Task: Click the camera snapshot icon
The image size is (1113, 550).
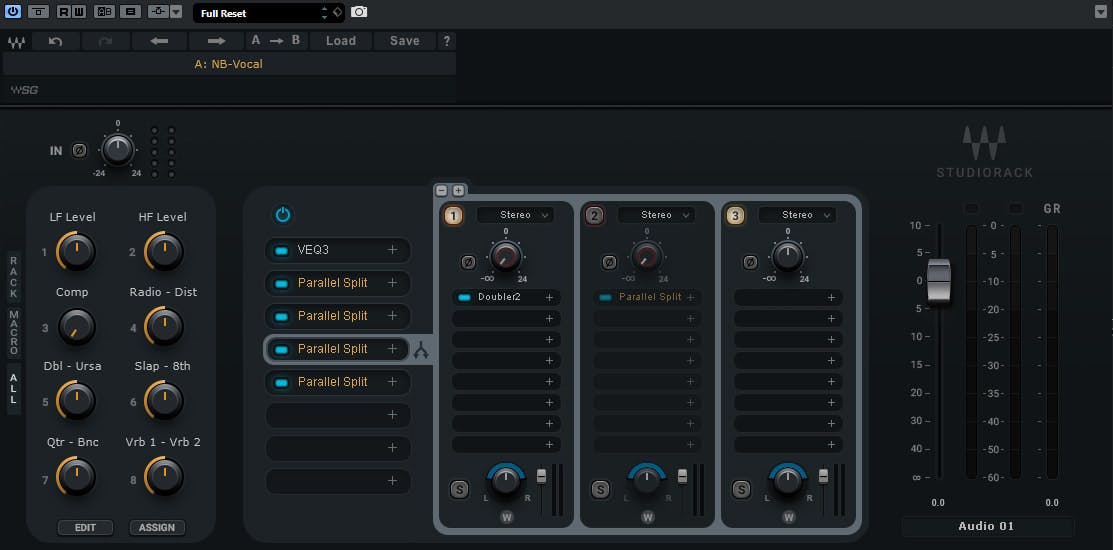Action: coord(359,12)
